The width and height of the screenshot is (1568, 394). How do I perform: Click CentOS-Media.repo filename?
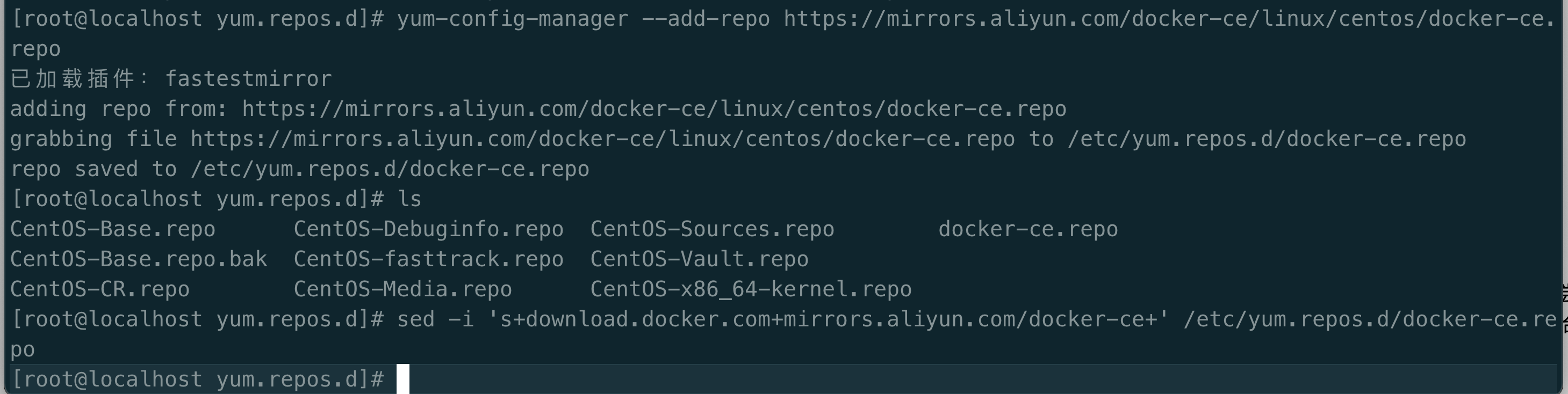pyautogui.click(x=403, y=289)
